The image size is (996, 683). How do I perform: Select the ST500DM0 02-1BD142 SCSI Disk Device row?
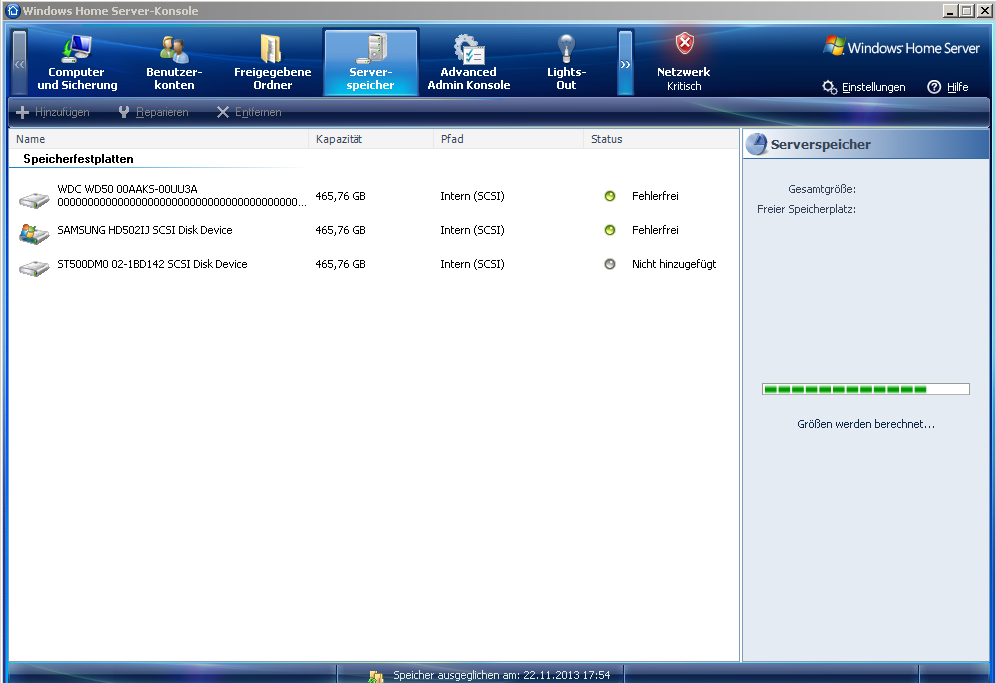[x=374, y=264]
